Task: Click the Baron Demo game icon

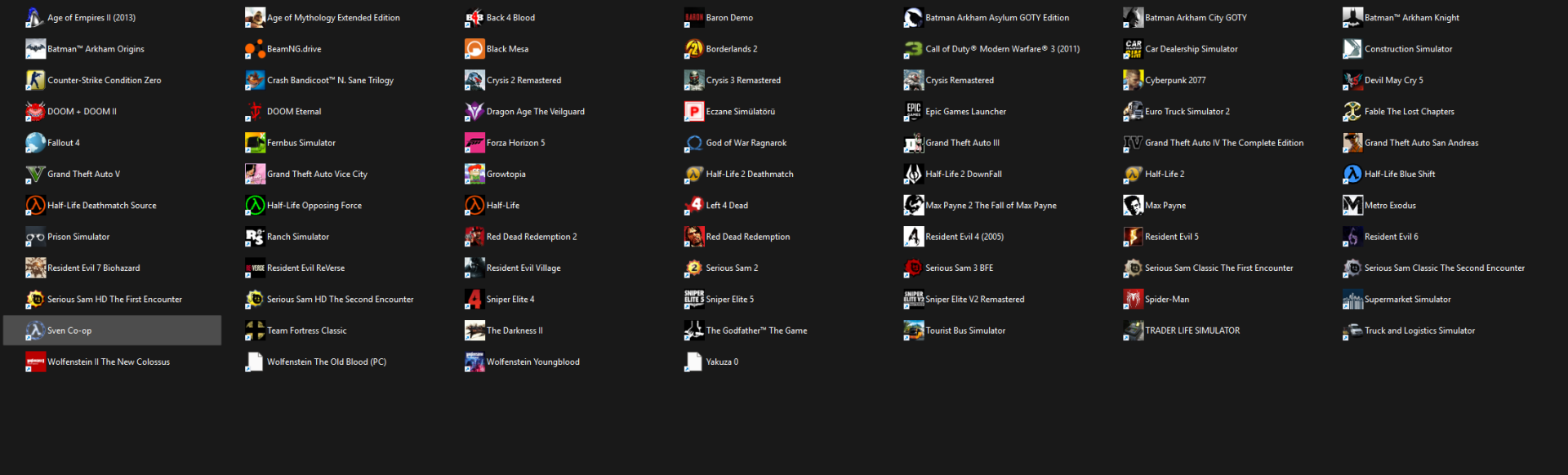Action: click(694, 17)
